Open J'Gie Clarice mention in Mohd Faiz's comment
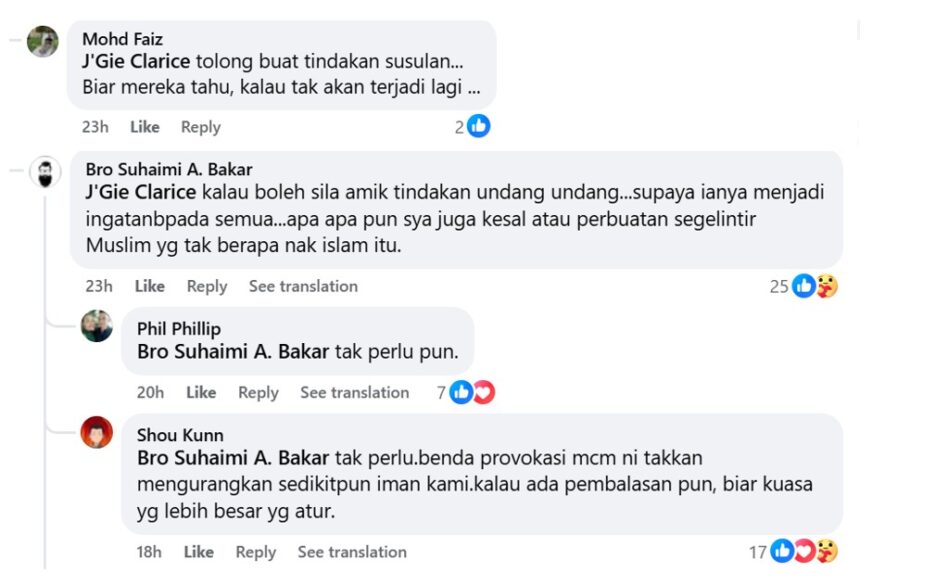 [136, 60]
